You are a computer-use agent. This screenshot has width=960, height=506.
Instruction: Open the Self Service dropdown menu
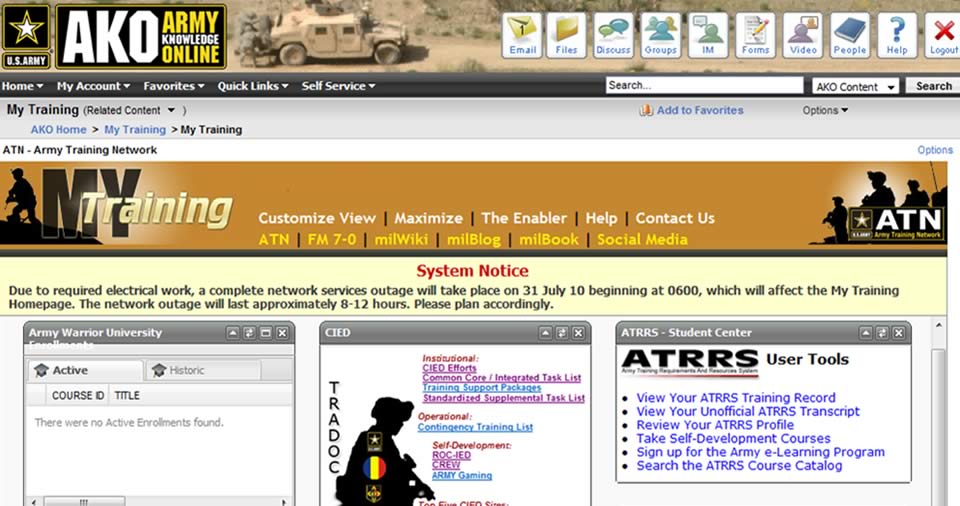(339, 86)
